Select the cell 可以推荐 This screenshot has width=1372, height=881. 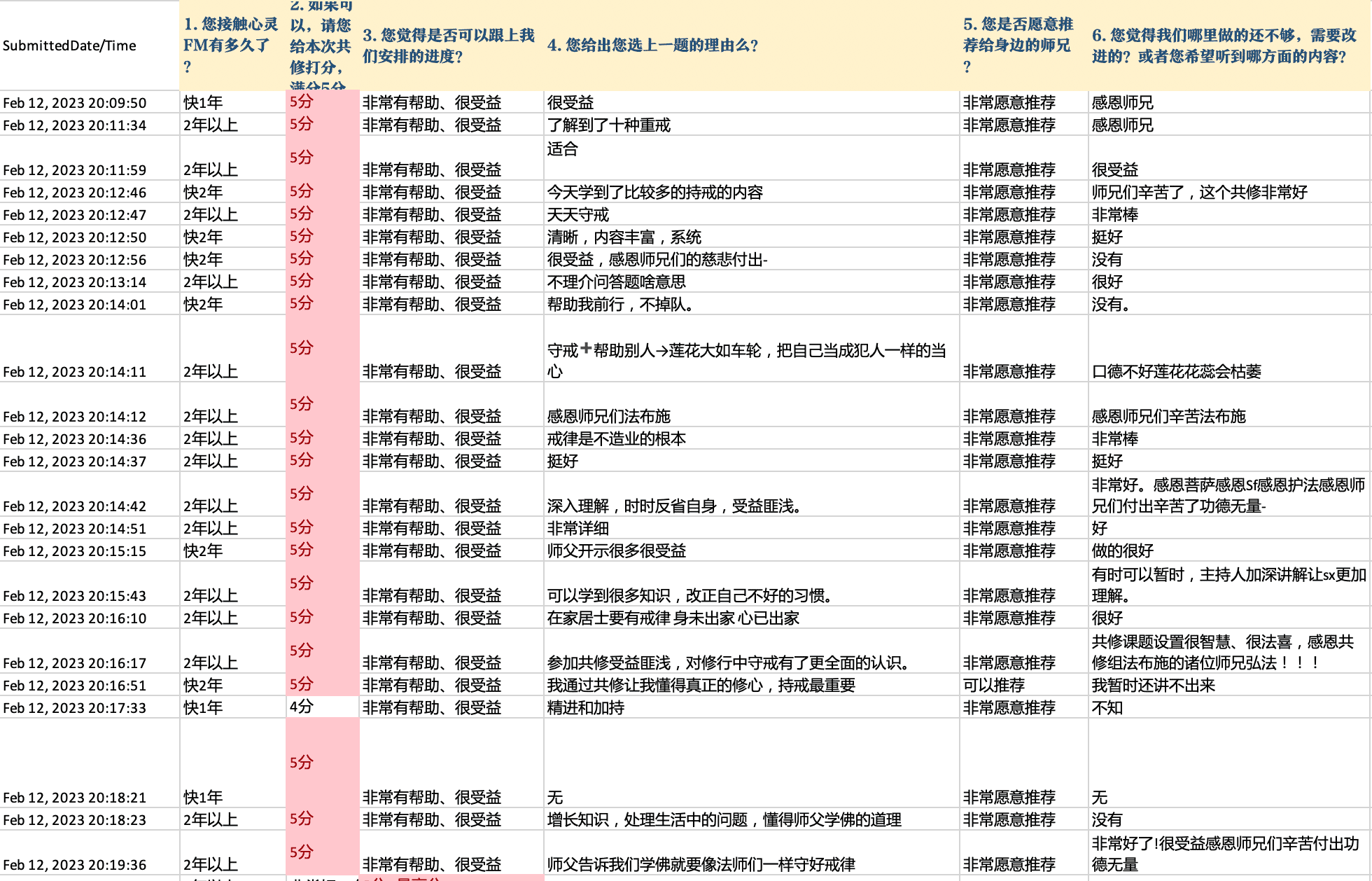click(993, 685)
